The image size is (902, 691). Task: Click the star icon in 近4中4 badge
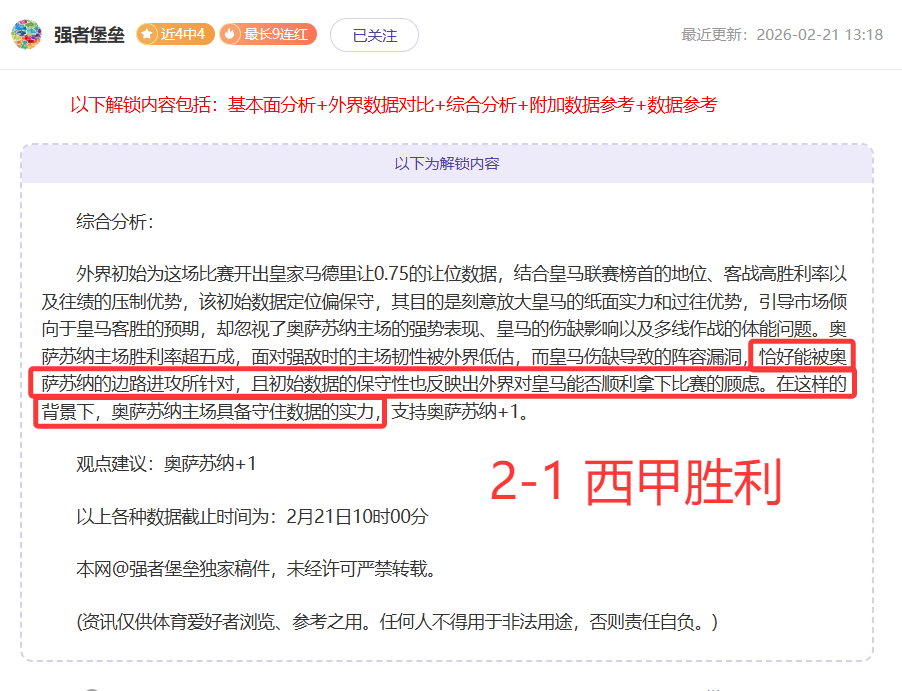point(147,34)
